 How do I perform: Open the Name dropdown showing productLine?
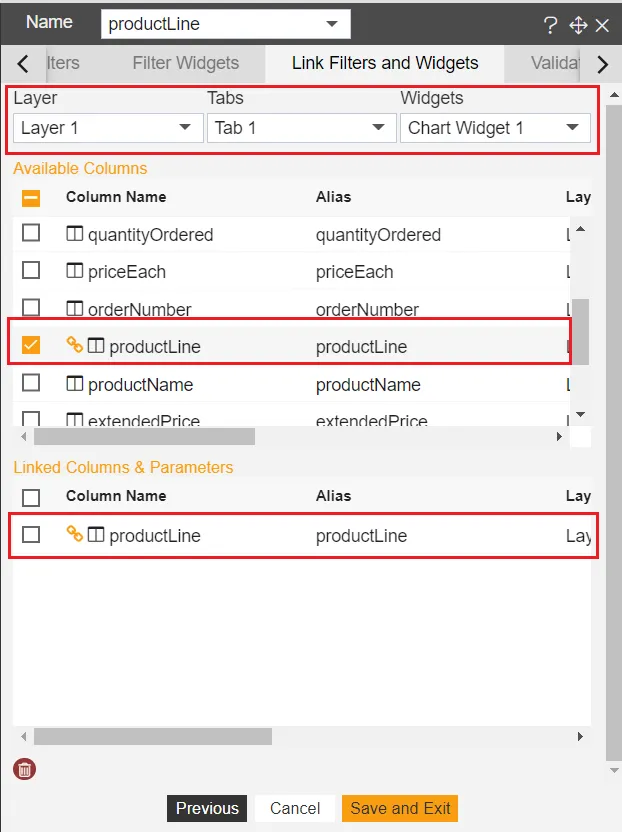[226, 24]
